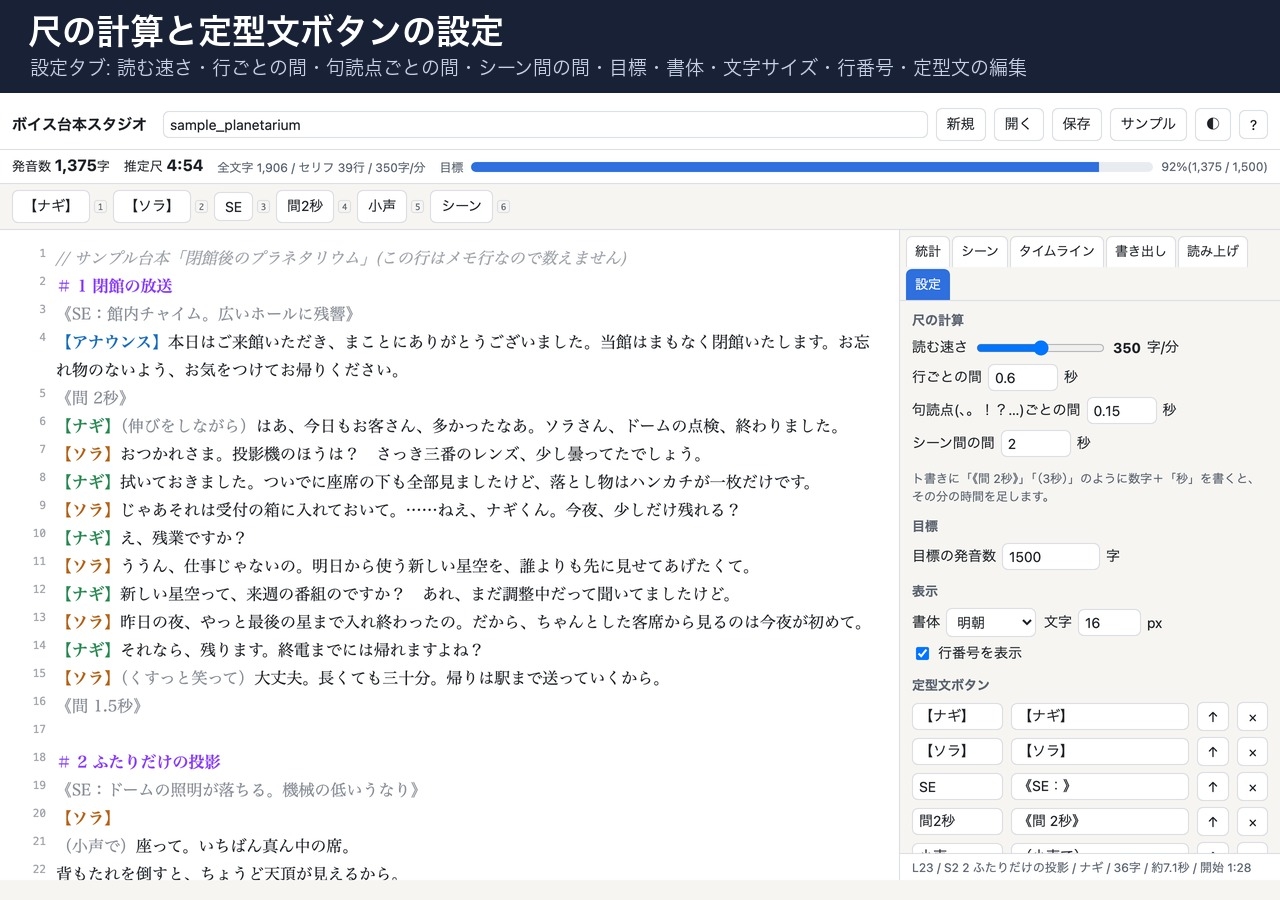Image resolution: width=1280 pixels, height=900 pixels.
Task: Click the 行ごとの間 field showing 0.6
Action: (1022, 377)
